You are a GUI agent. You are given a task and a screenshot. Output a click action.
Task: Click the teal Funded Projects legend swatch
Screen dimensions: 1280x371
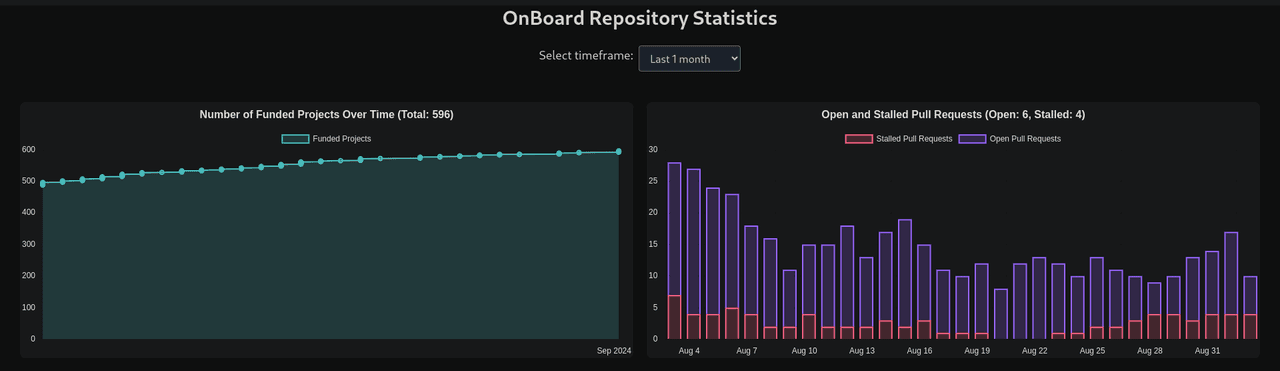click(295, 139)
